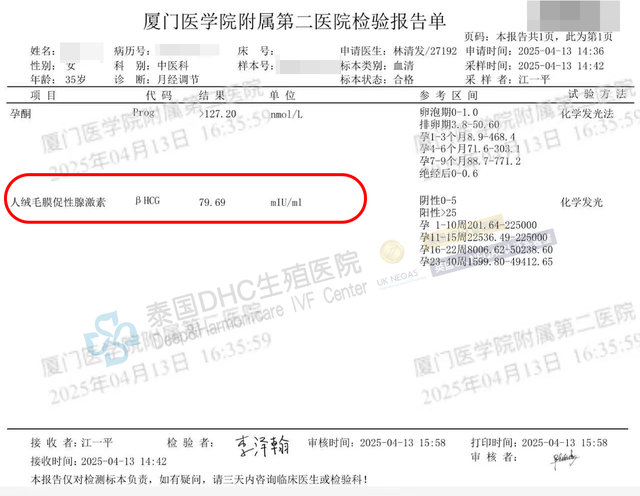Click the HCG result value 79.69
Viewport: 640px width, 496px height.
point(213,202)
